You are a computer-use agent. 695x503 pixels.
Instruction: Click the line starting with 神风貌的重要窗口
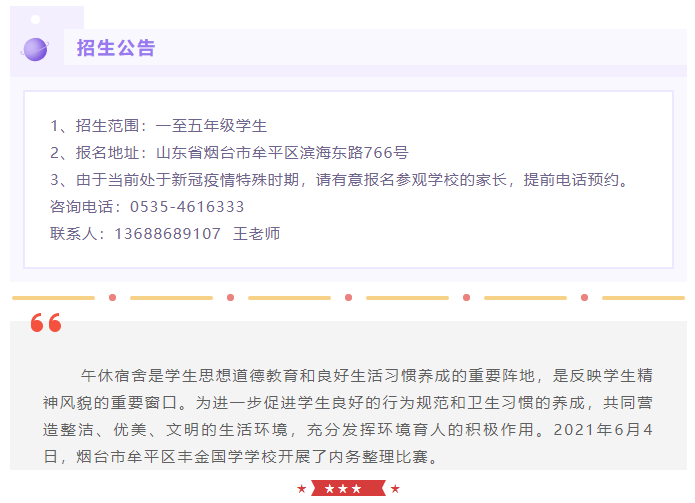click(348, 403)
